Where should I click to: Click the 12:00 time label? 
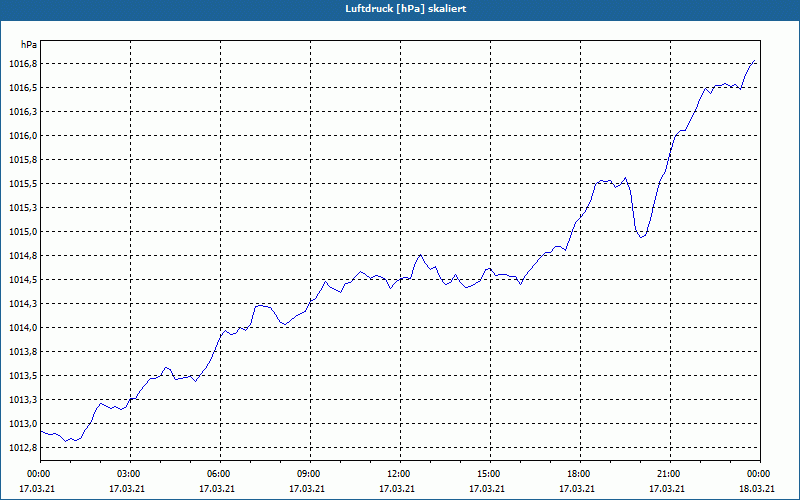point(400,474)
